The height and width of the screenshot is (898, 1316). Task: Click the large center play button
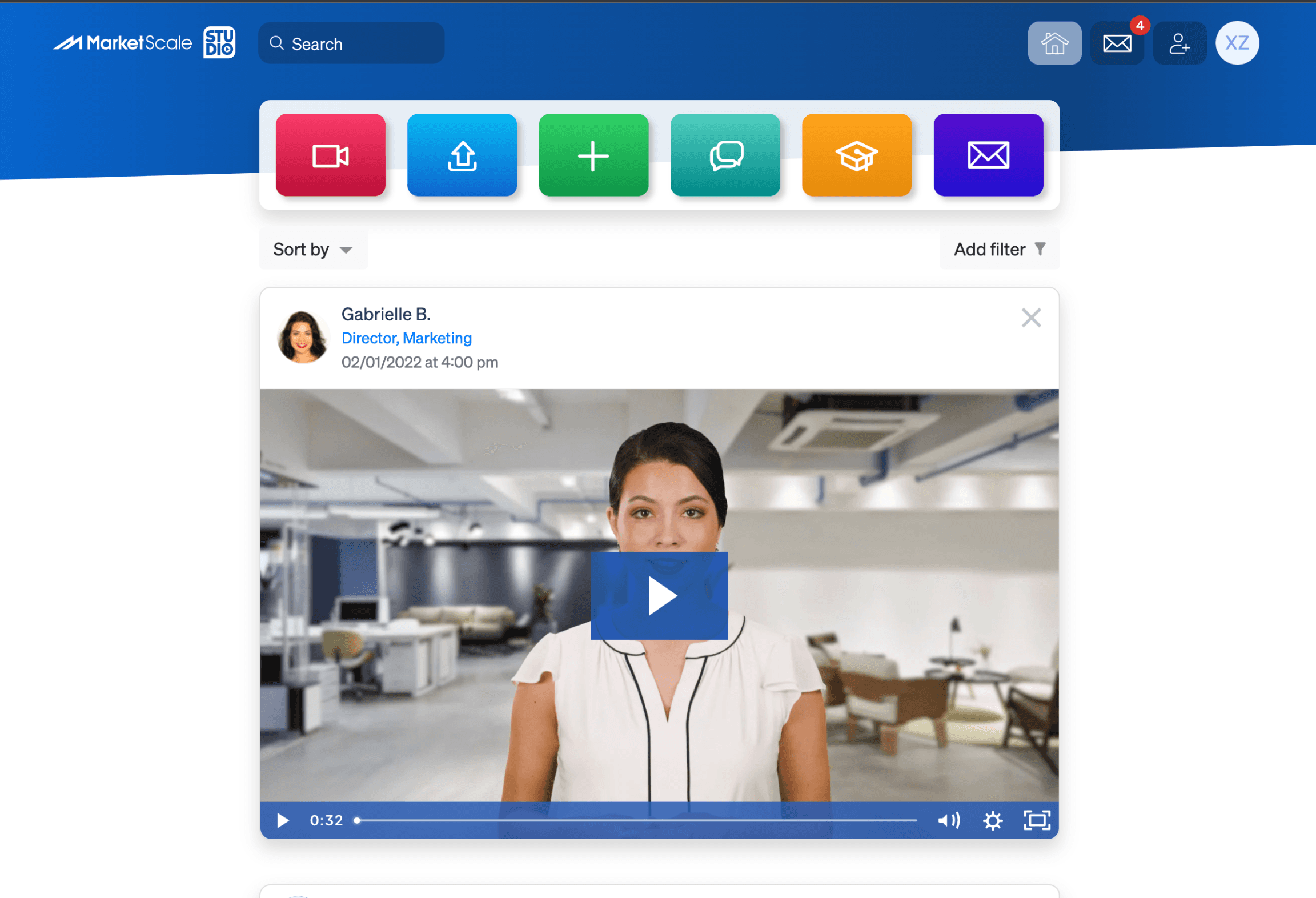pyautogui.click(x=659, y=596)
